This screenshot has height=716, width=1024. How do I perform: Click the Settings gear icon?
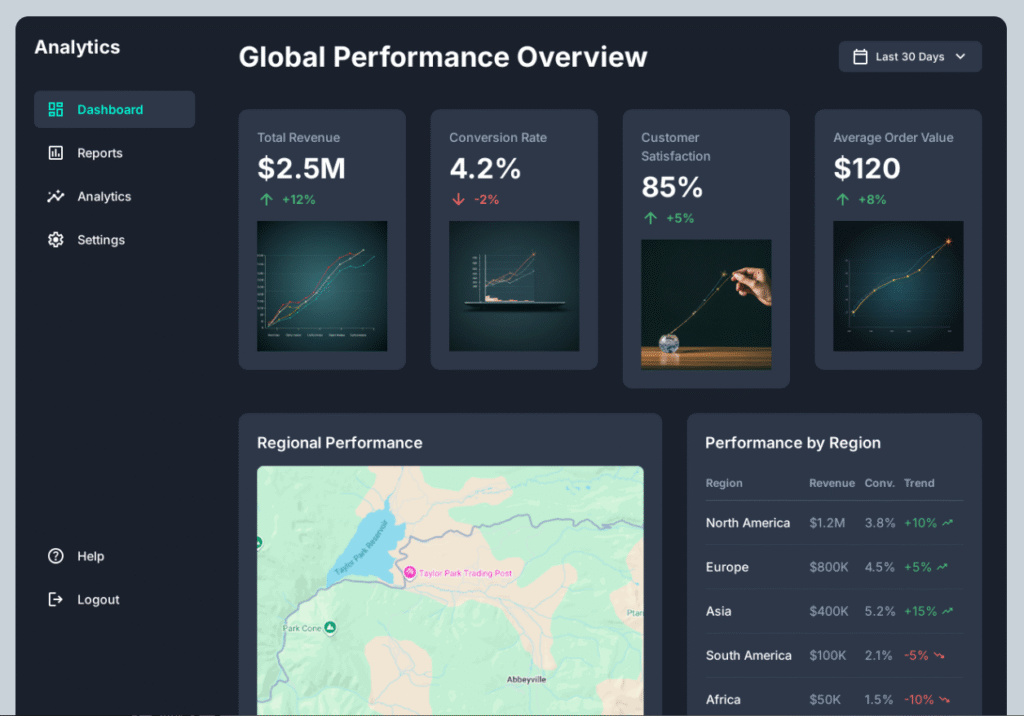click(x=56, y=240)
